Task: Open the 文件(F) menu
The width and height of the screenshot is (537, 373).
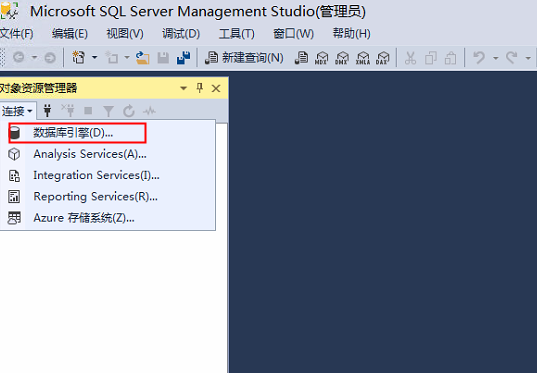Action: [16, 34]
